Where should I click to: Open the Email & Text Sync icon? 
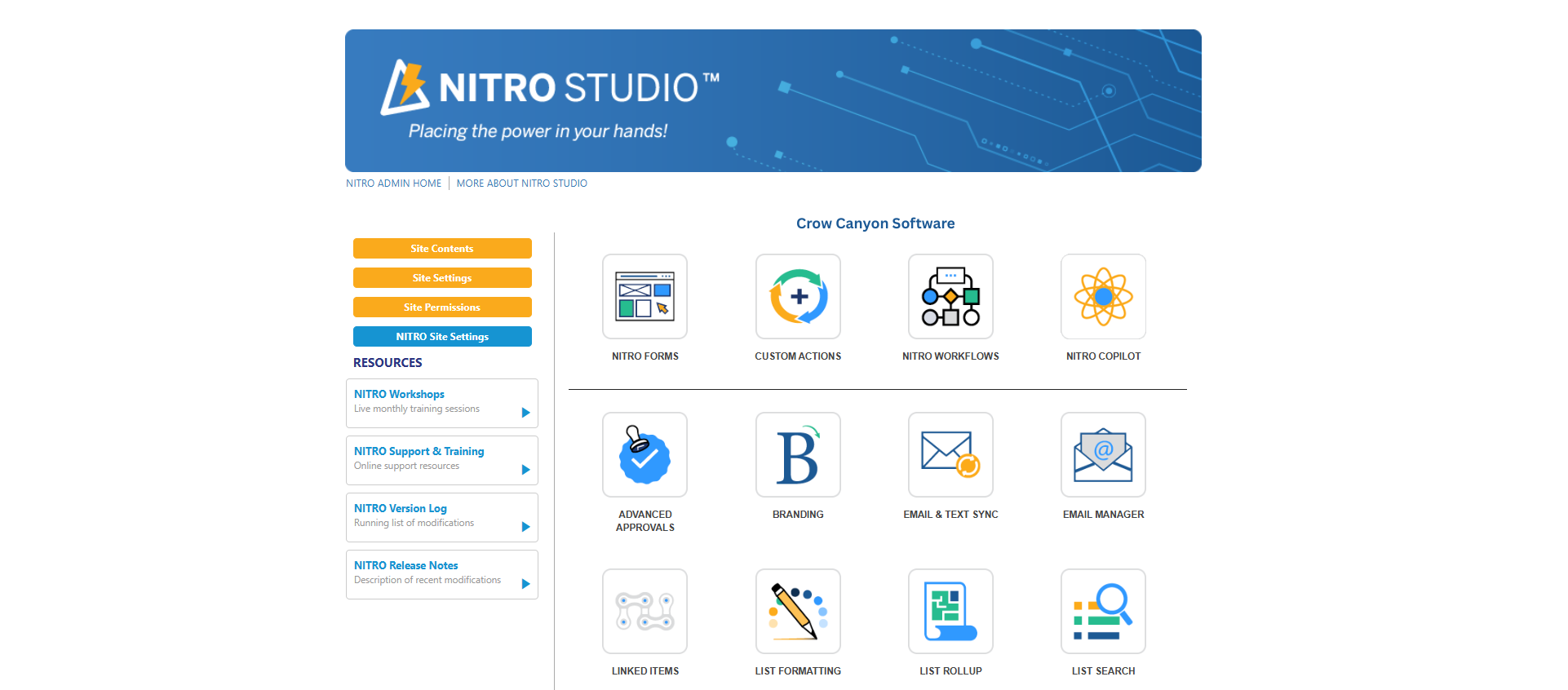(x=950, y=454)
